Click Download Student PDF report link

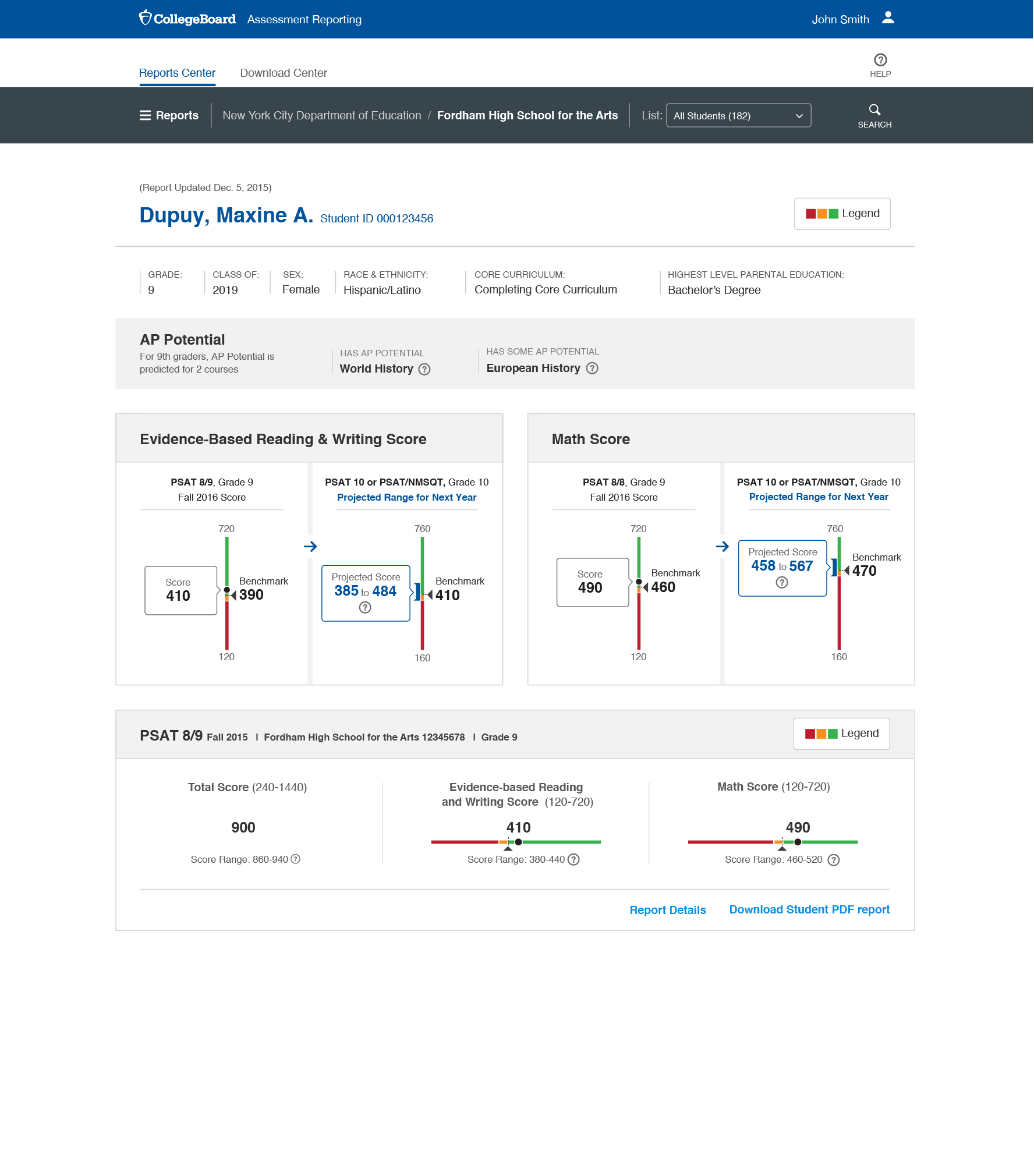pos(809,909)
